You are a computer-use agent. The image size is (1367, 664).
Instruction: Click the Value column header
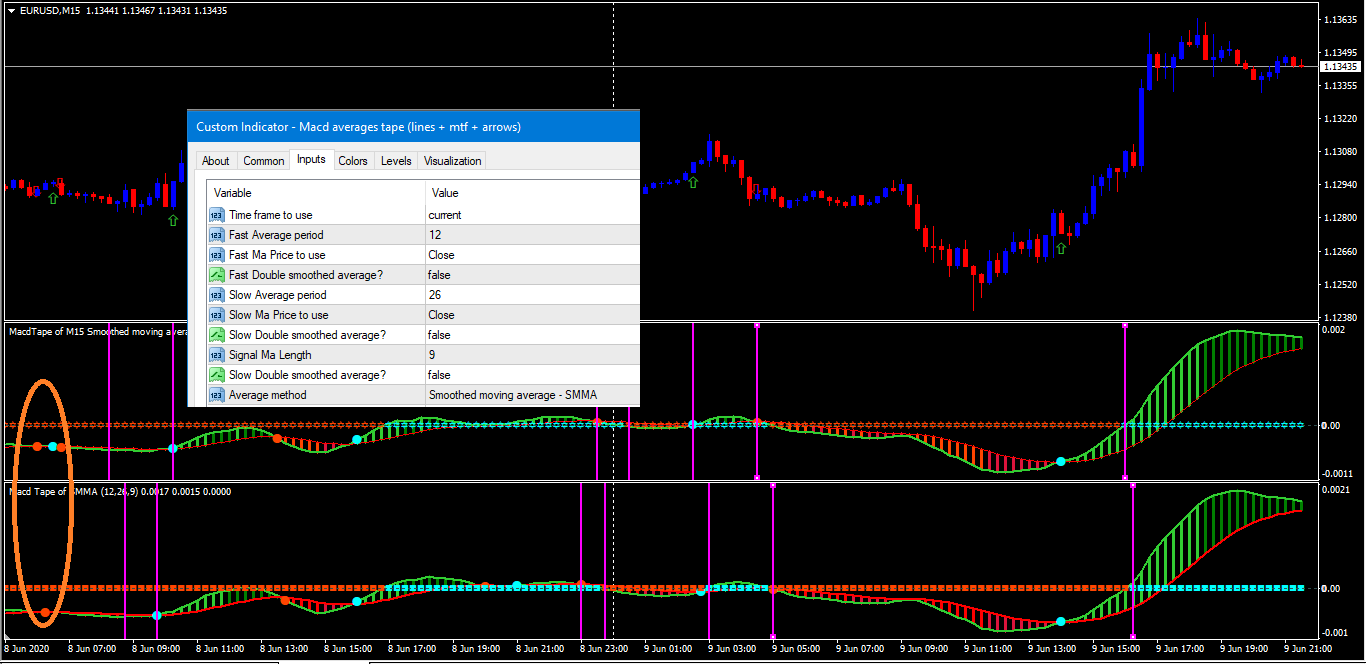444,193
